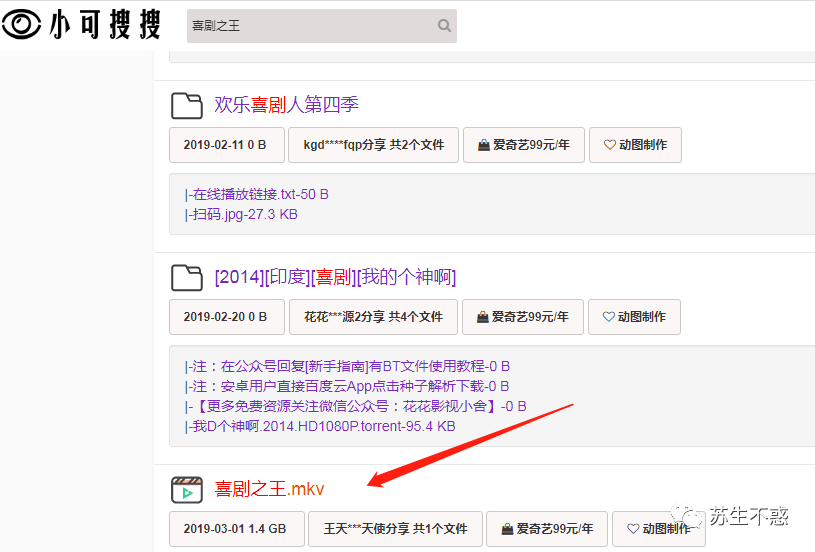Click video file icon beside 喜剧之王.mkv
815x552 pixels.
coord(187,490)
